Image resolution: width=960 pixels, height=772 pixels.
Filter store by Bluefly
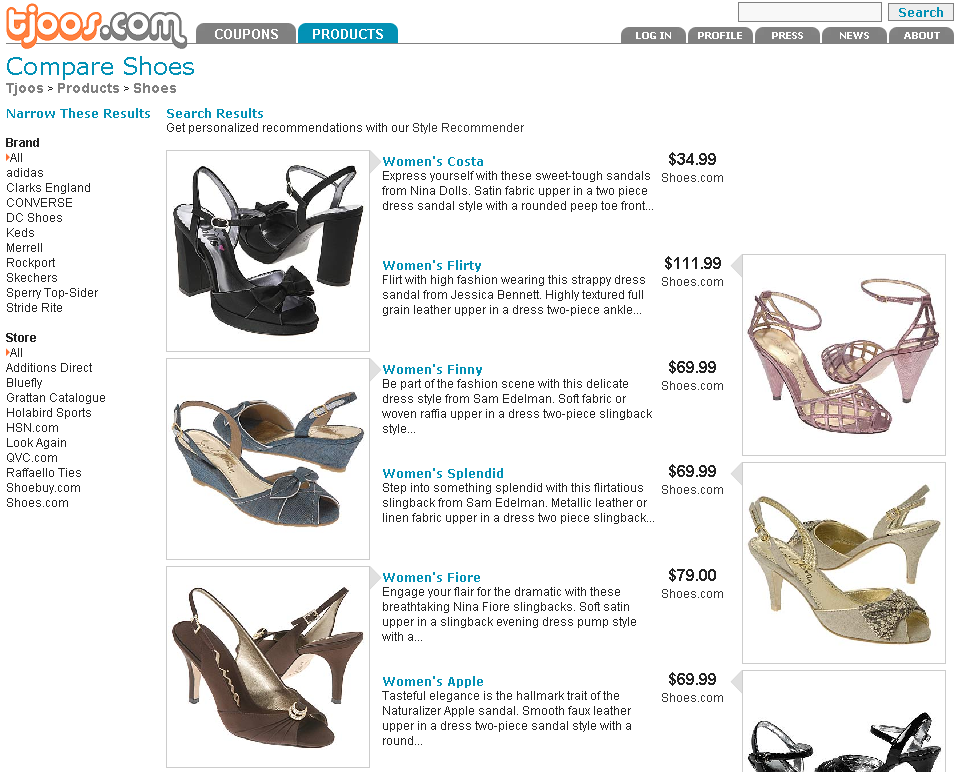click(24, 383)
